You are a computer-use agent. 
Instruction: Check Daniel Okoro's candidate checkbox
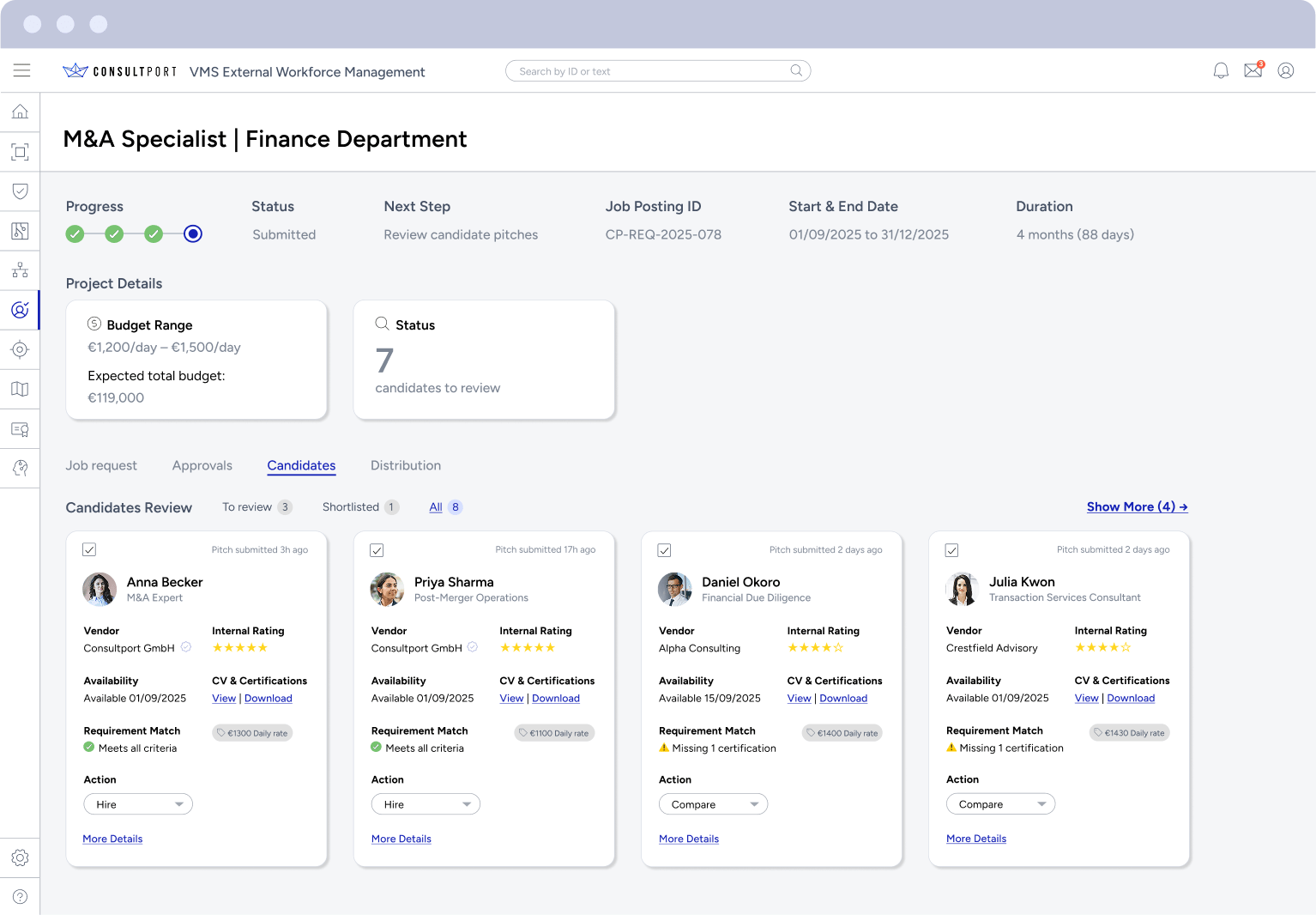tap(664, 549)
